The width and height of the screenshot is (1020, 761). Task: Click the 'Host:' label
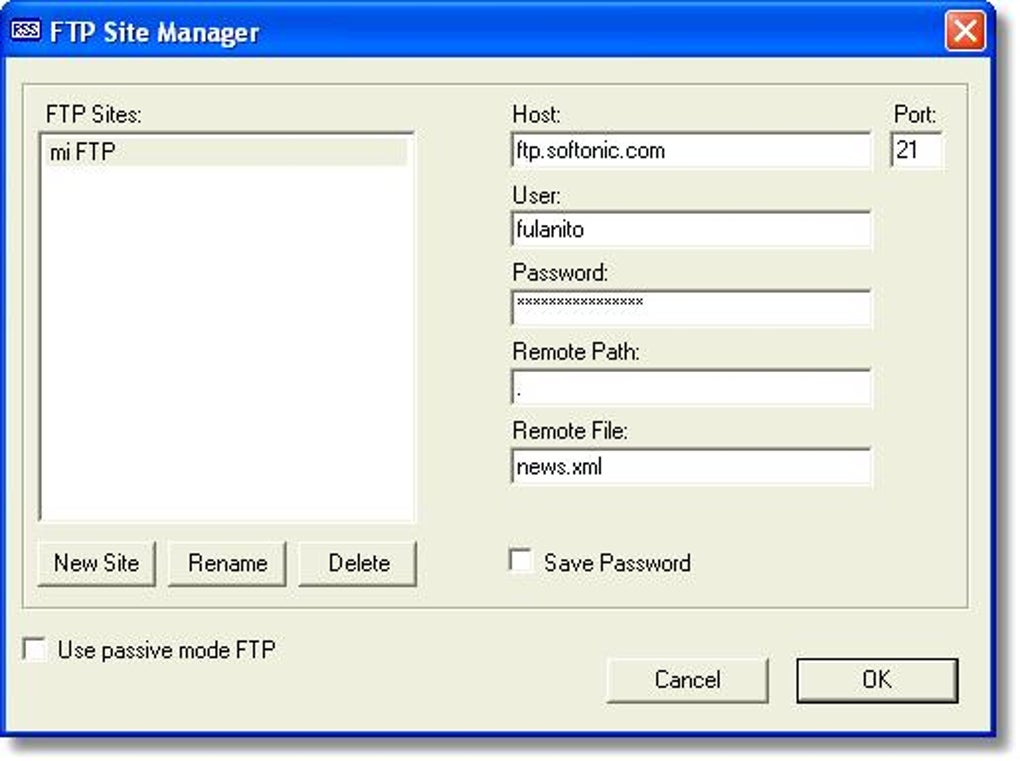pyautogui.click(x=536, y=114)
